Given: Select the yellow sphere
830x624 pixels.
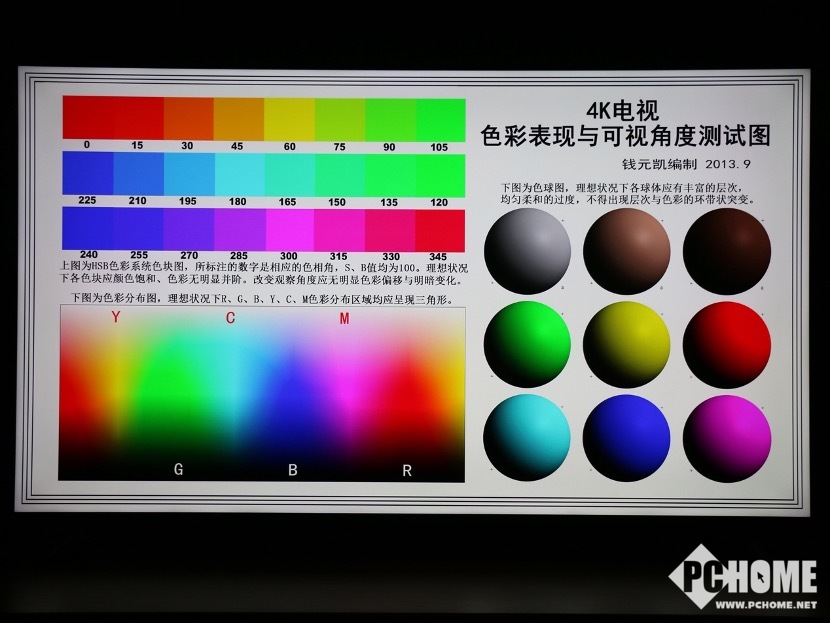Looking at the screenshot, I should pos(627,345).
